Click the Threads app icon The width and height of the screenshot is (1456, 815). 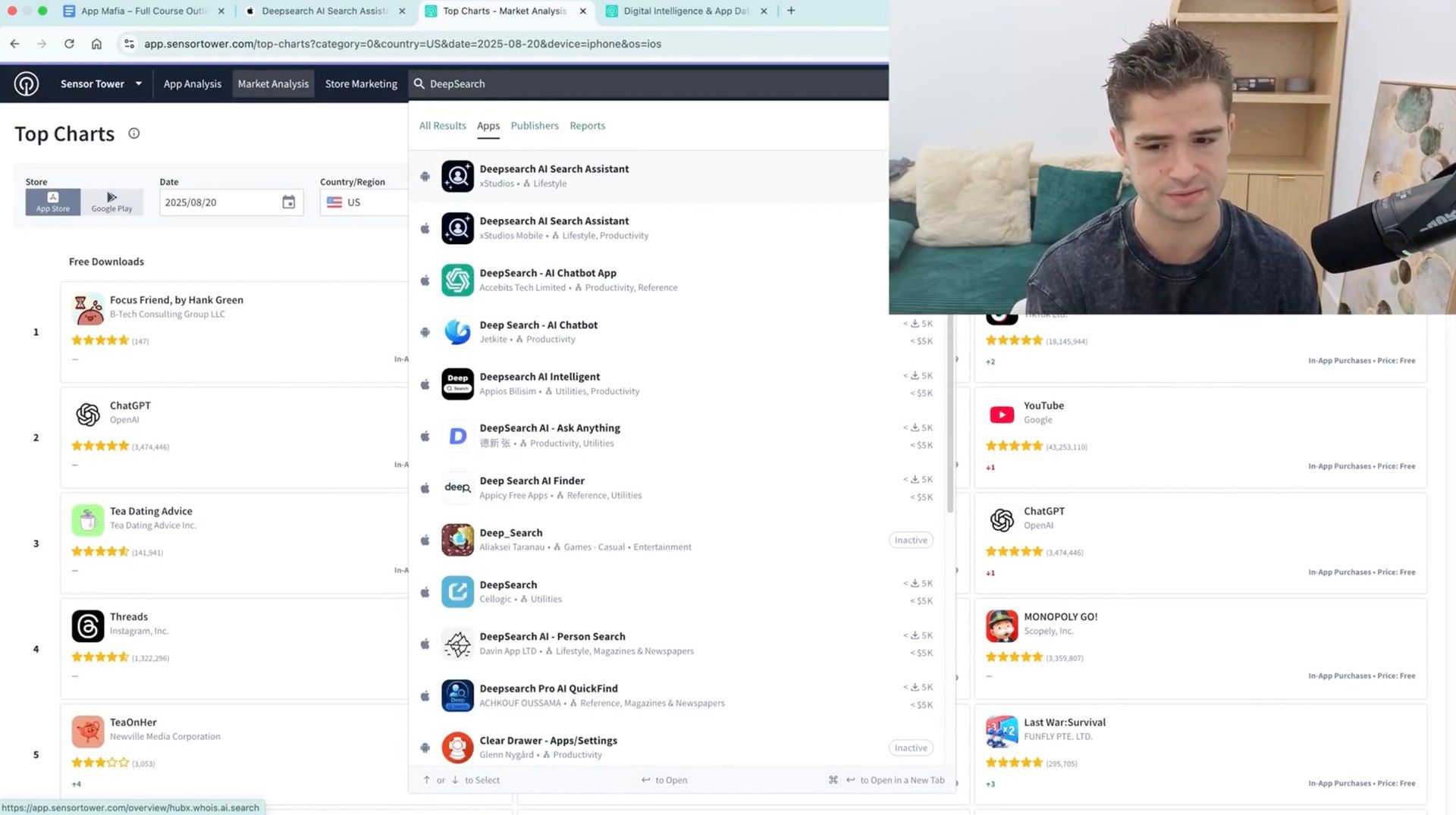88,625
